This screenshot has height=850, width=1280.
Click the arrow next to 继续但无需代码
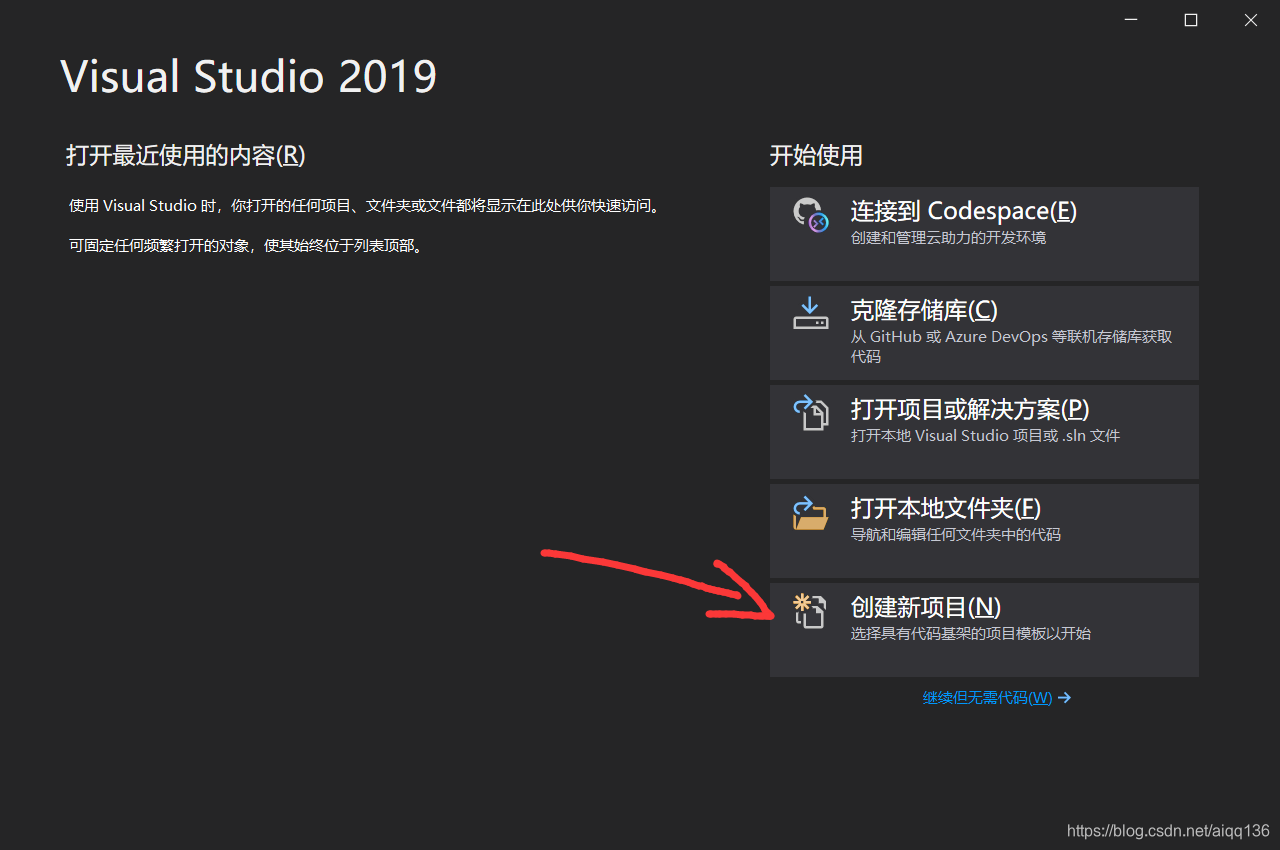[x=1064, y=698]
